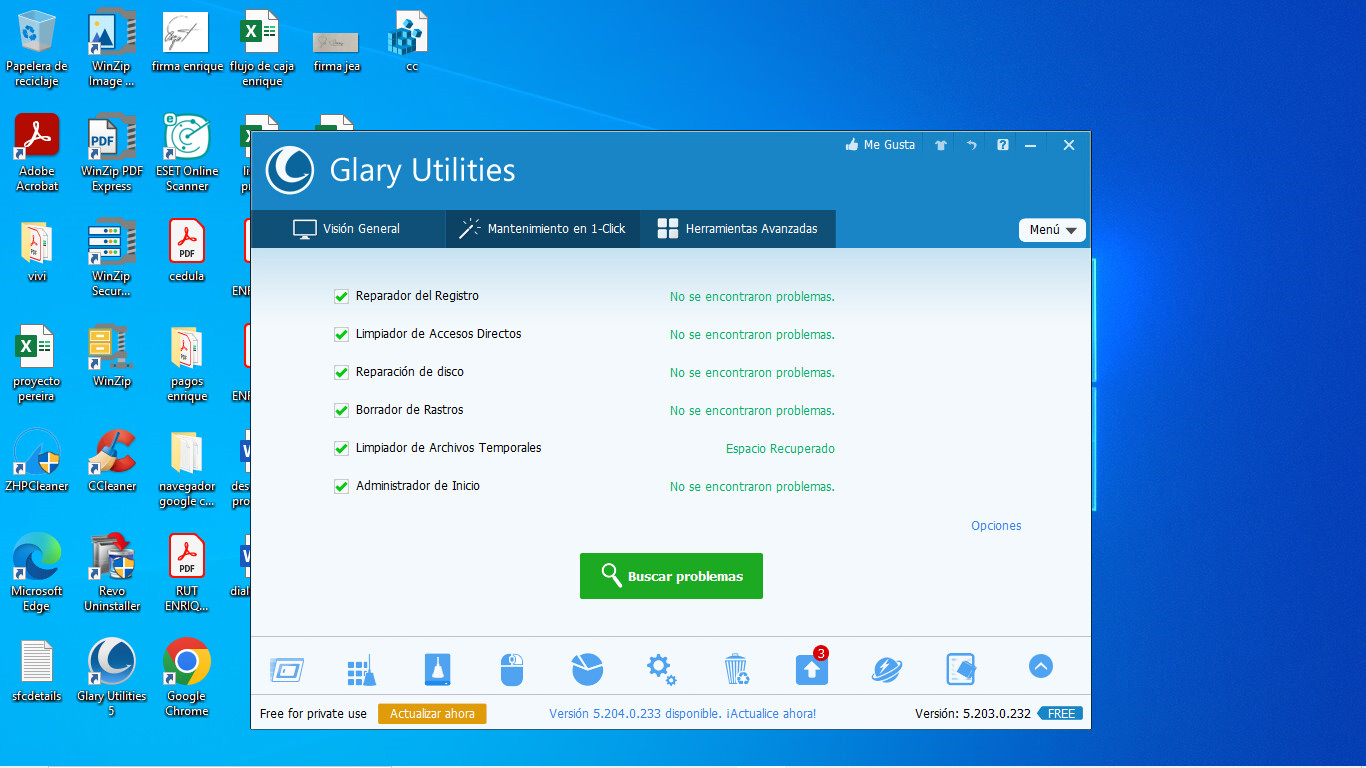
Task: Expand the bottom toolbar with up-chevron button
Action: point(1040,666)
